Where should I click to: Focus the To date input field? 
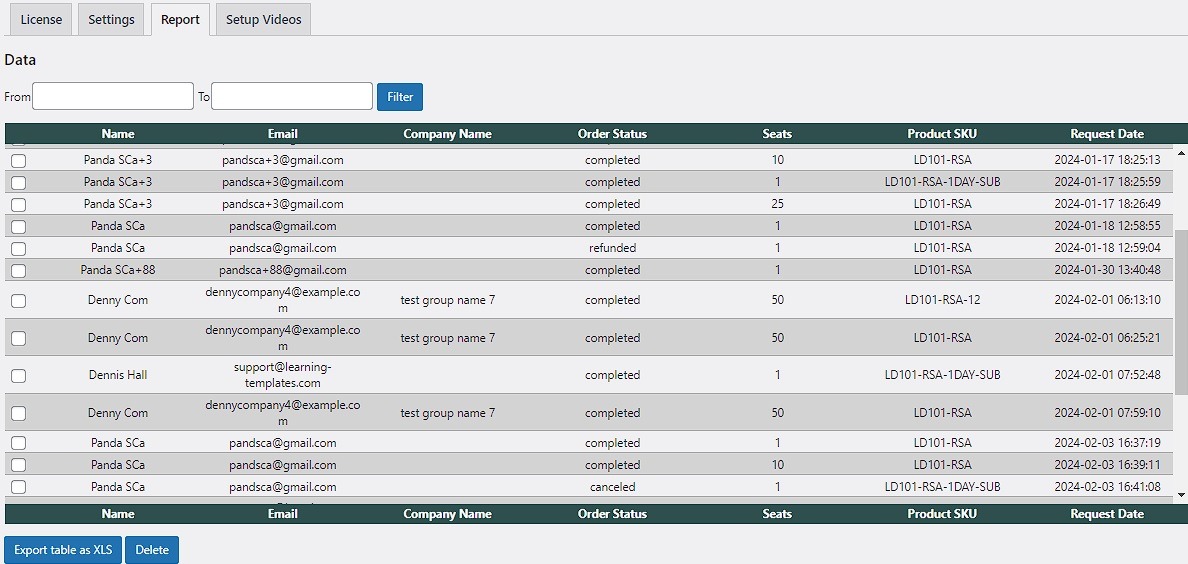pyautogui.click(x=292, y=96)
